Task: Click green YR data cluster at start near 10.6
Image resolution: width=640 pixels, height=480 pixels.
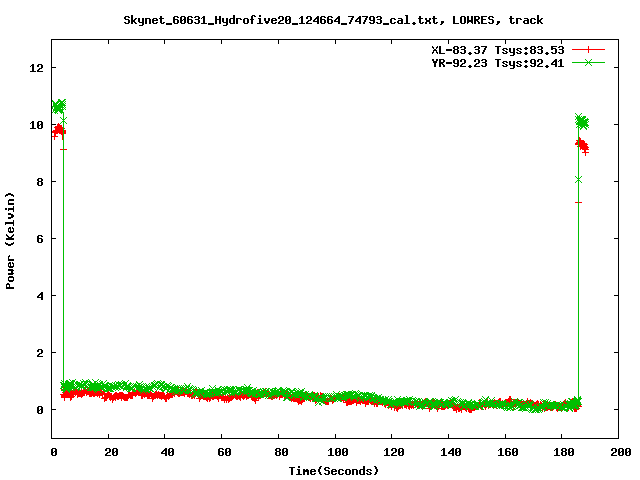Action: [58, 107]
